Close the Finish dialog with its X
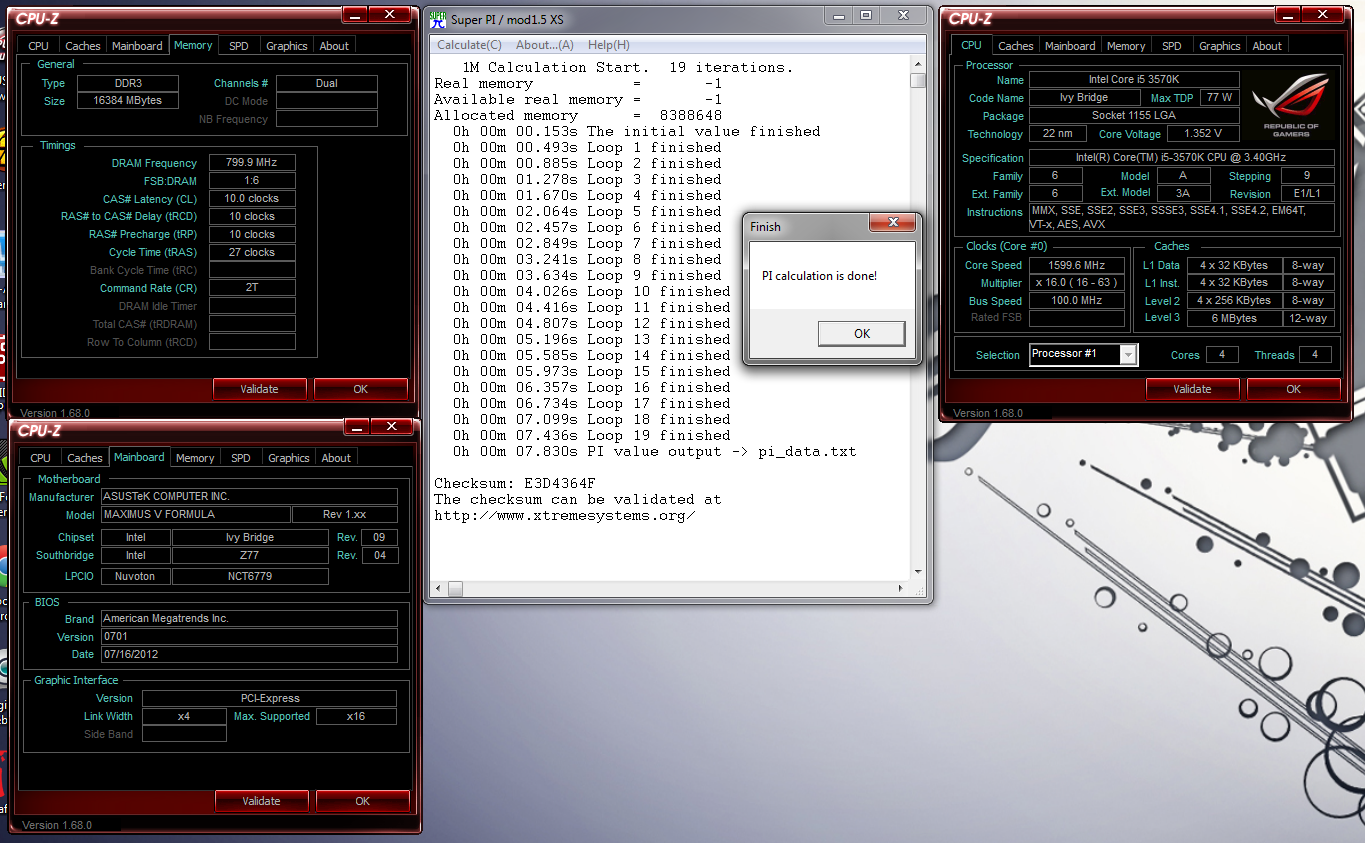The width and height of the screenshot is (1366, 843). [x=892, y=223]
